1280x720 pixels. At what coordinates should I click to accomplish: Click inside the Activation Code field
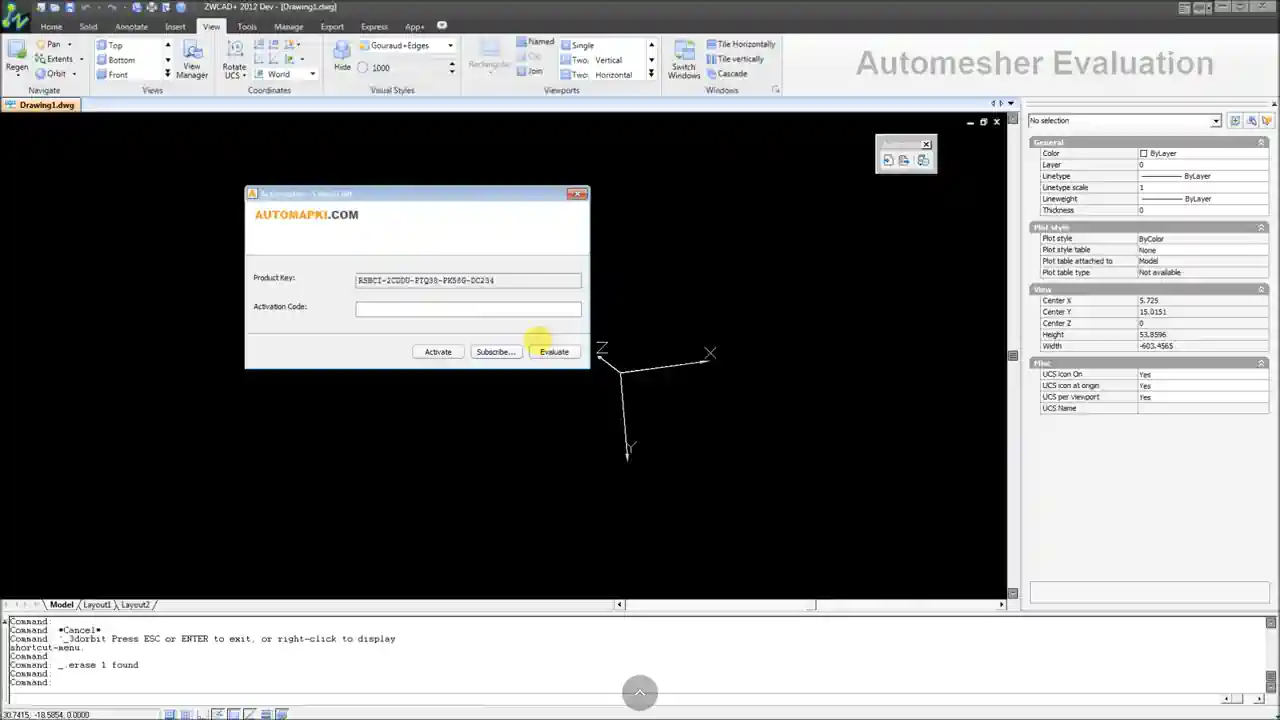click(x=468, y=308)
